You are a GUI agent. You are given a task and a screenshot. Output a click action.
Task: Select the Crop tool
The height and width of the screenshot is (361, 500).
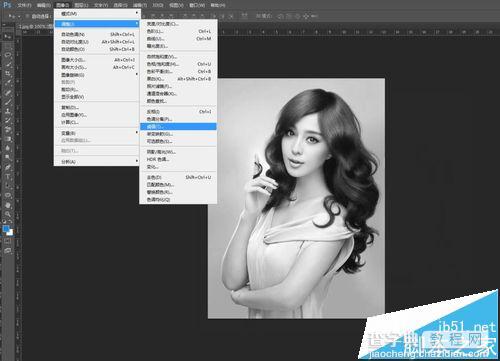(8, 74)
